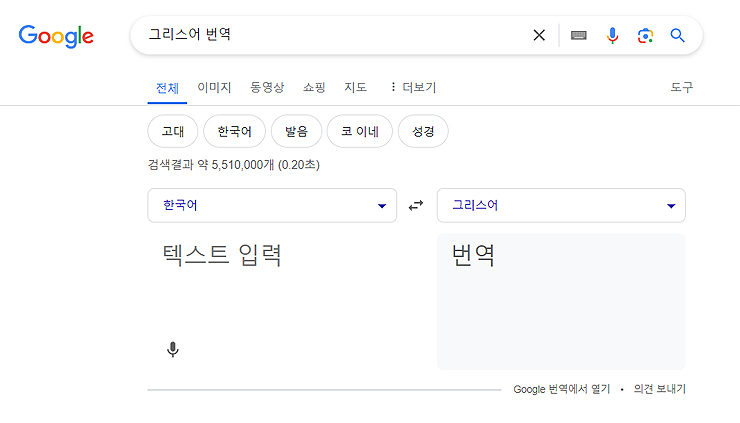740x423 pixels.
Task: Open the 지도 tab
Action: [355, 87]
